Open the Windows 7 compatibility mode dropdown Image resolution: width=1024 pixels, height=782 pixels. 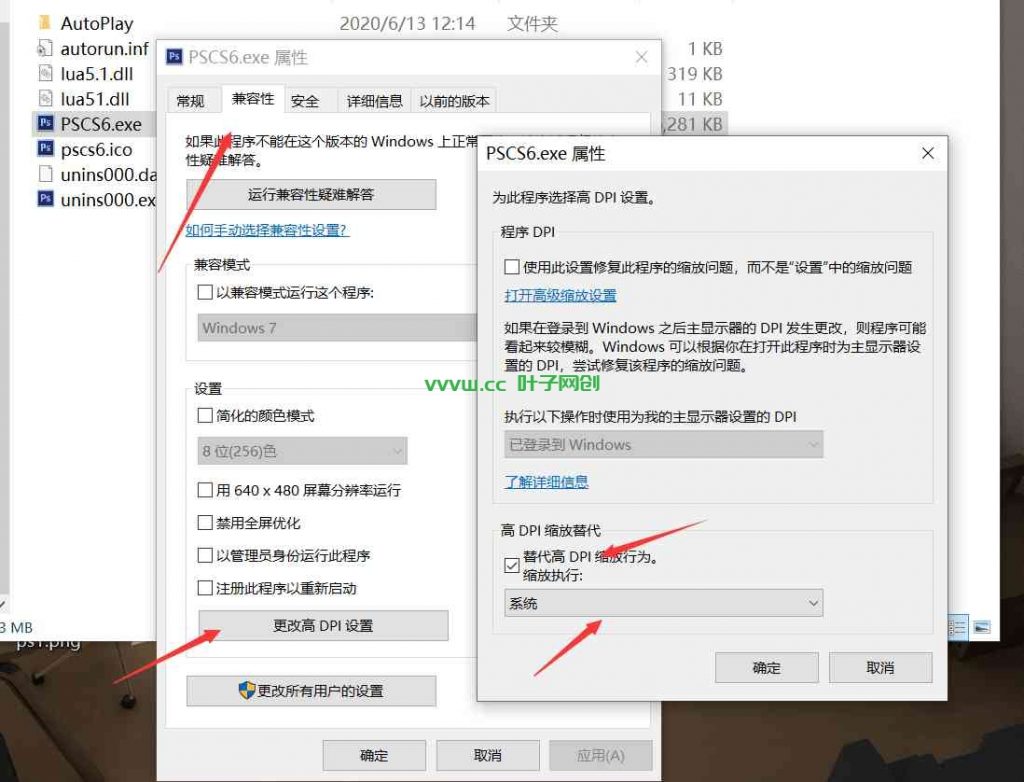coord(338,327)
